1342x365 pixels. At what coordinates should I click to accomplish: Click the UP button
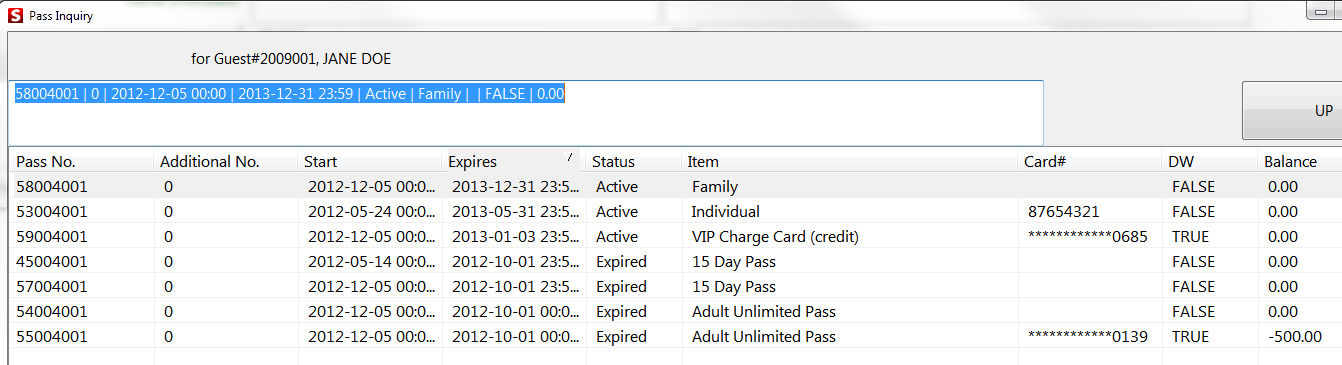(x=1292, y=111)
